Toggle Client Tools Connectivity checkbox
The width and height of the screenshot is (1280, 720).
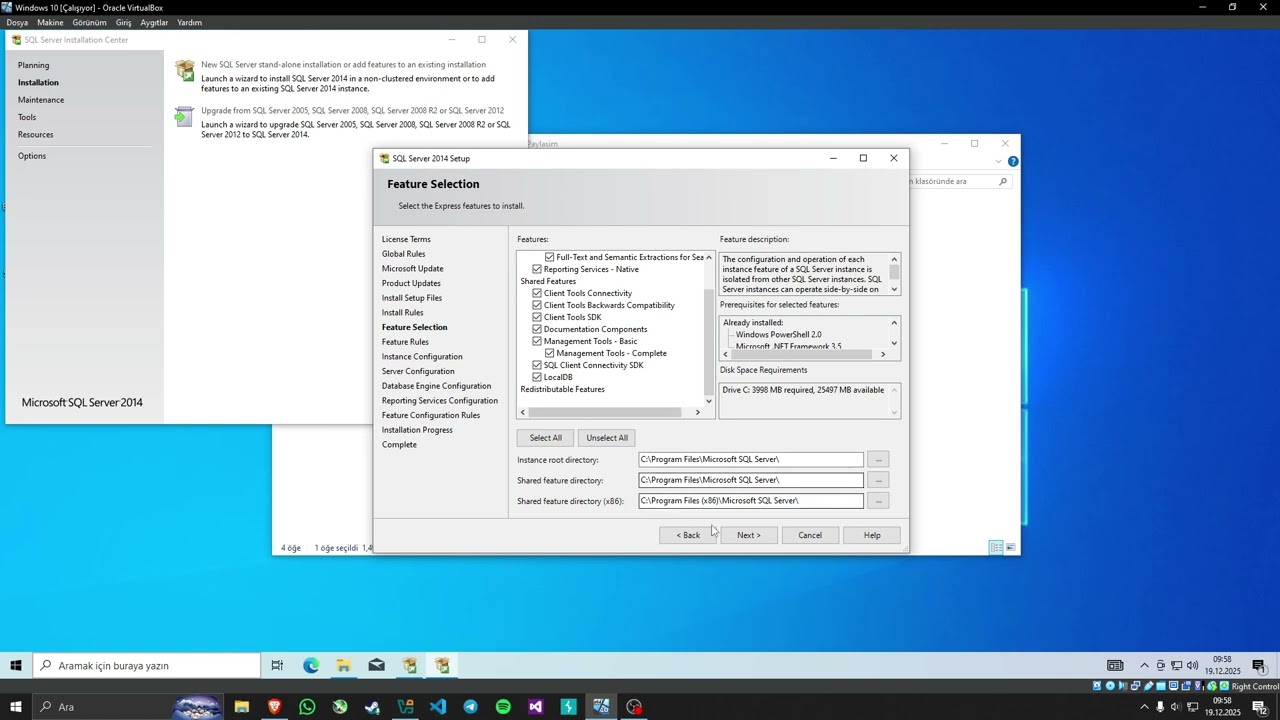(x=537, y=293)
